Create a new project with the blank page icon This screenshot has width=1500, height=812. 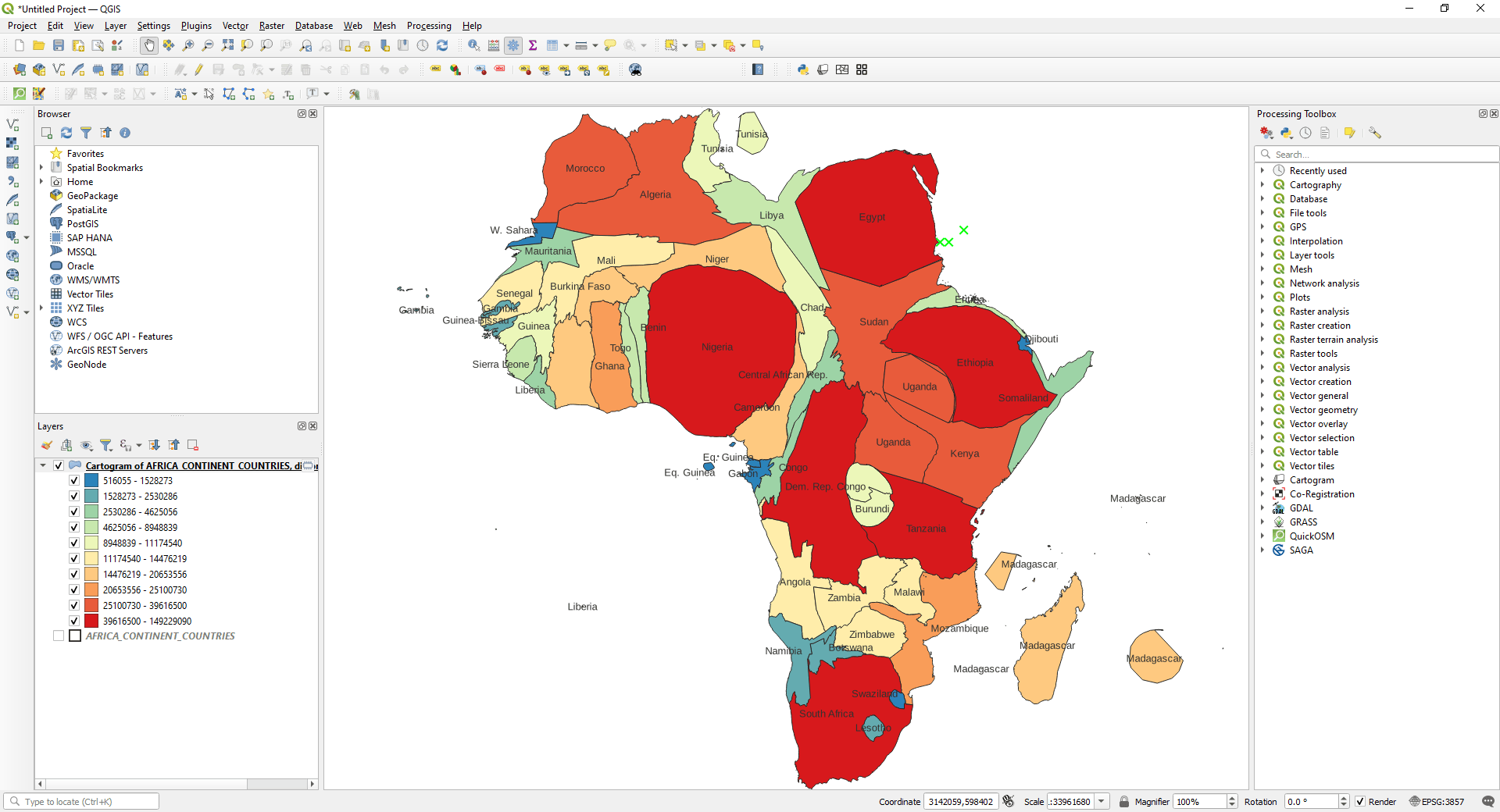[x=20, y=45]
